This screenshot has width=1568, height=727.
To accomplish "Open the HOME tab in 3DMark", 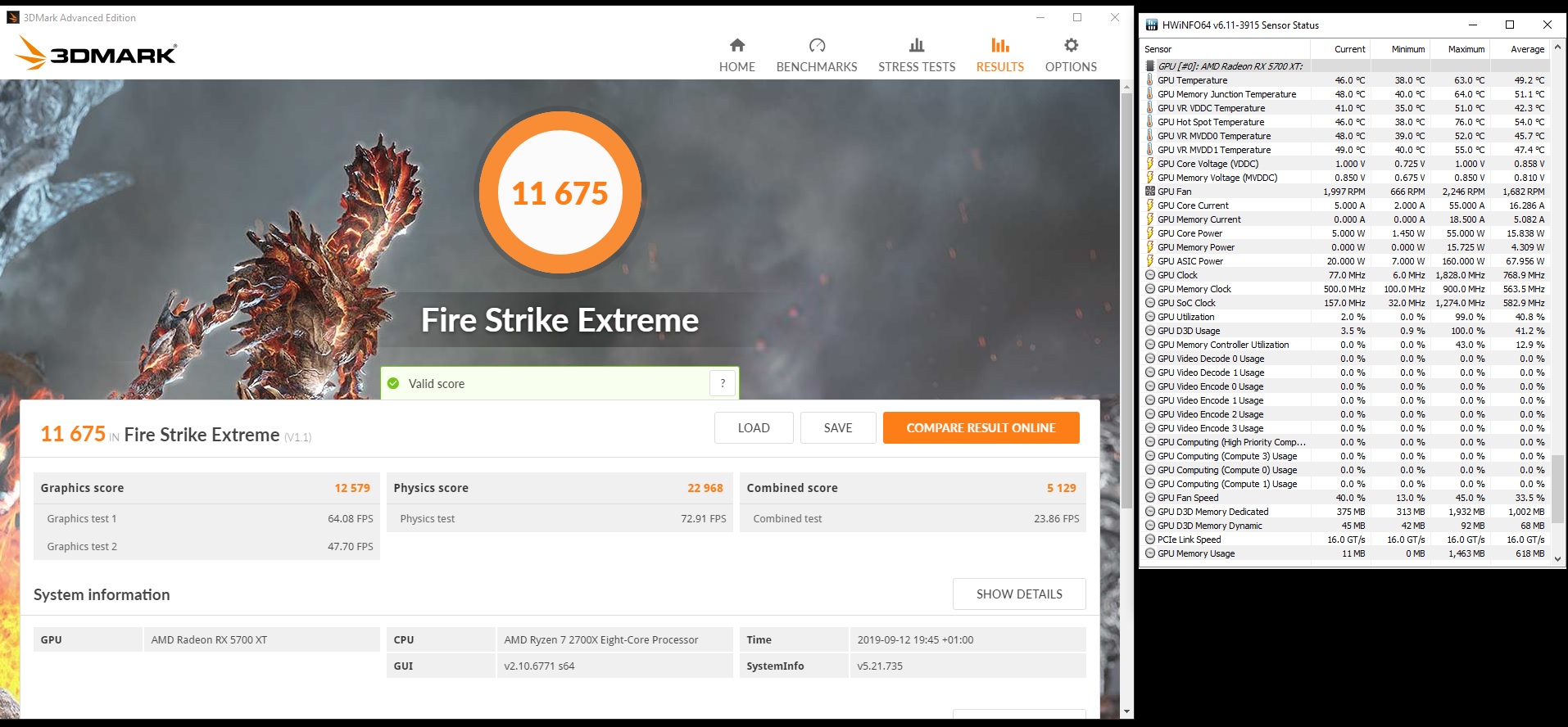I will [x=736, y=56].
